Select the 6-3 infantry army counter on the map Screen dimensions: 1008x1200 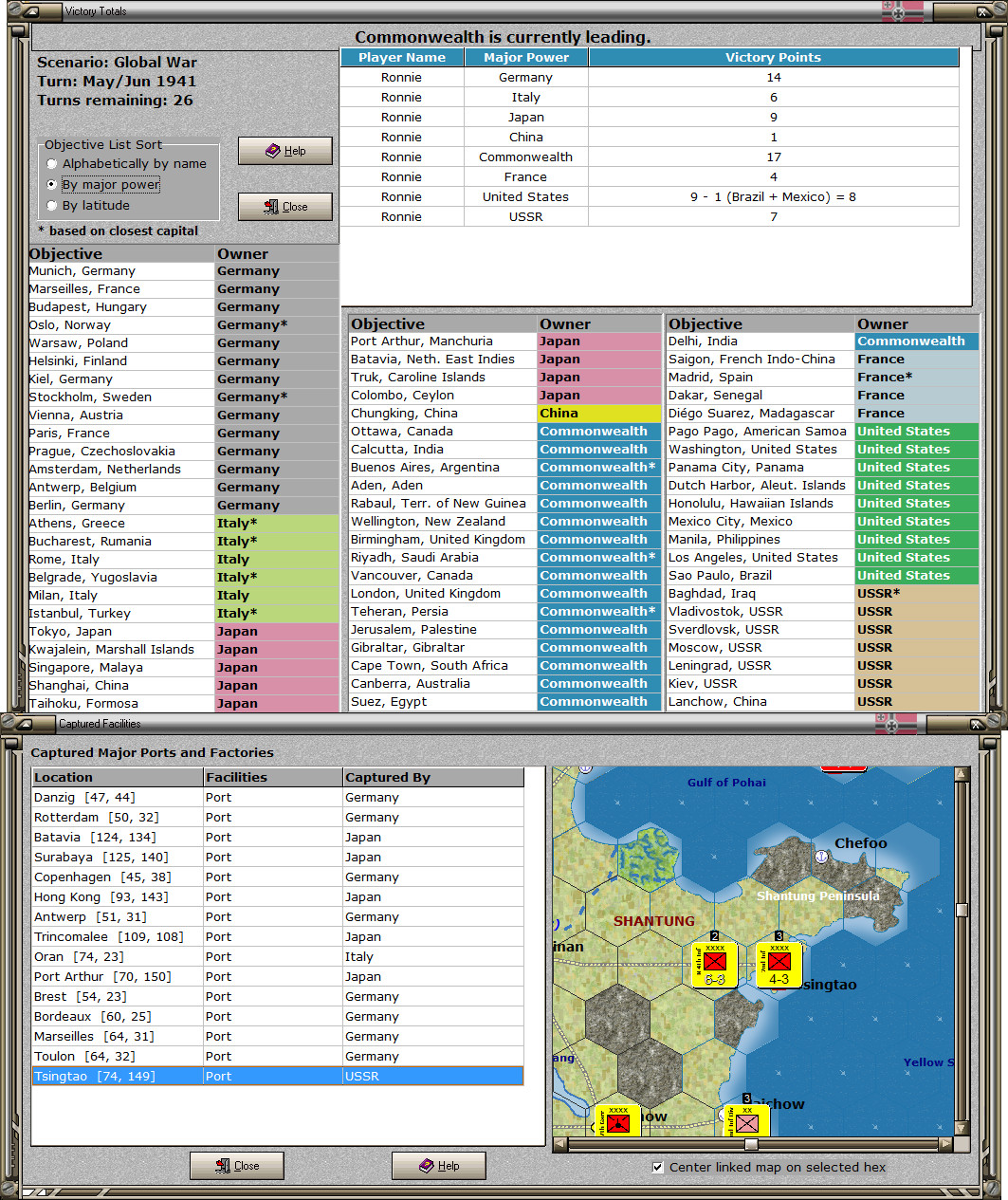point(714,964)
